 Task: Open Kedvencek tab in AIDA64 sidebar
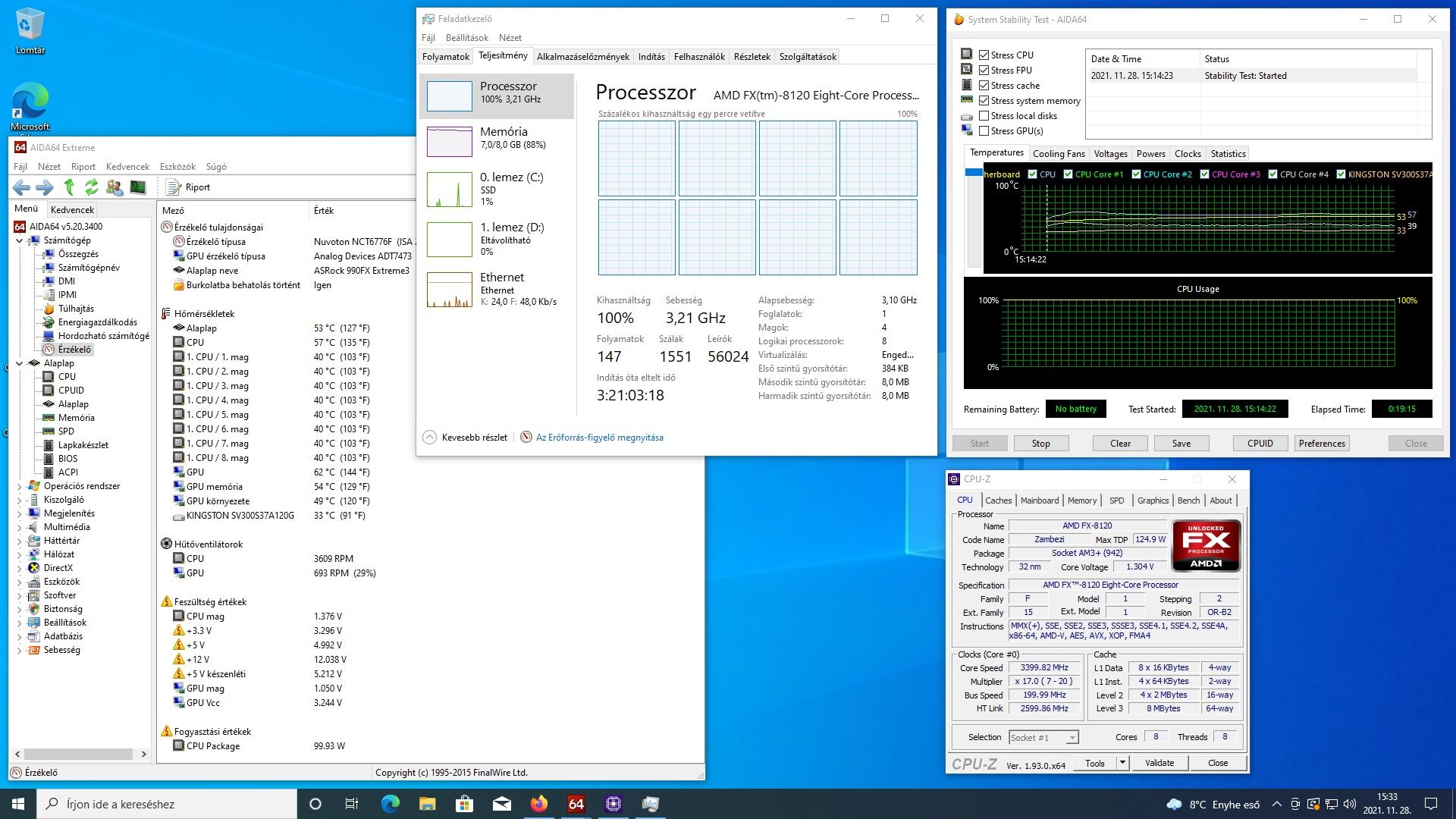(x=73, y=210)
